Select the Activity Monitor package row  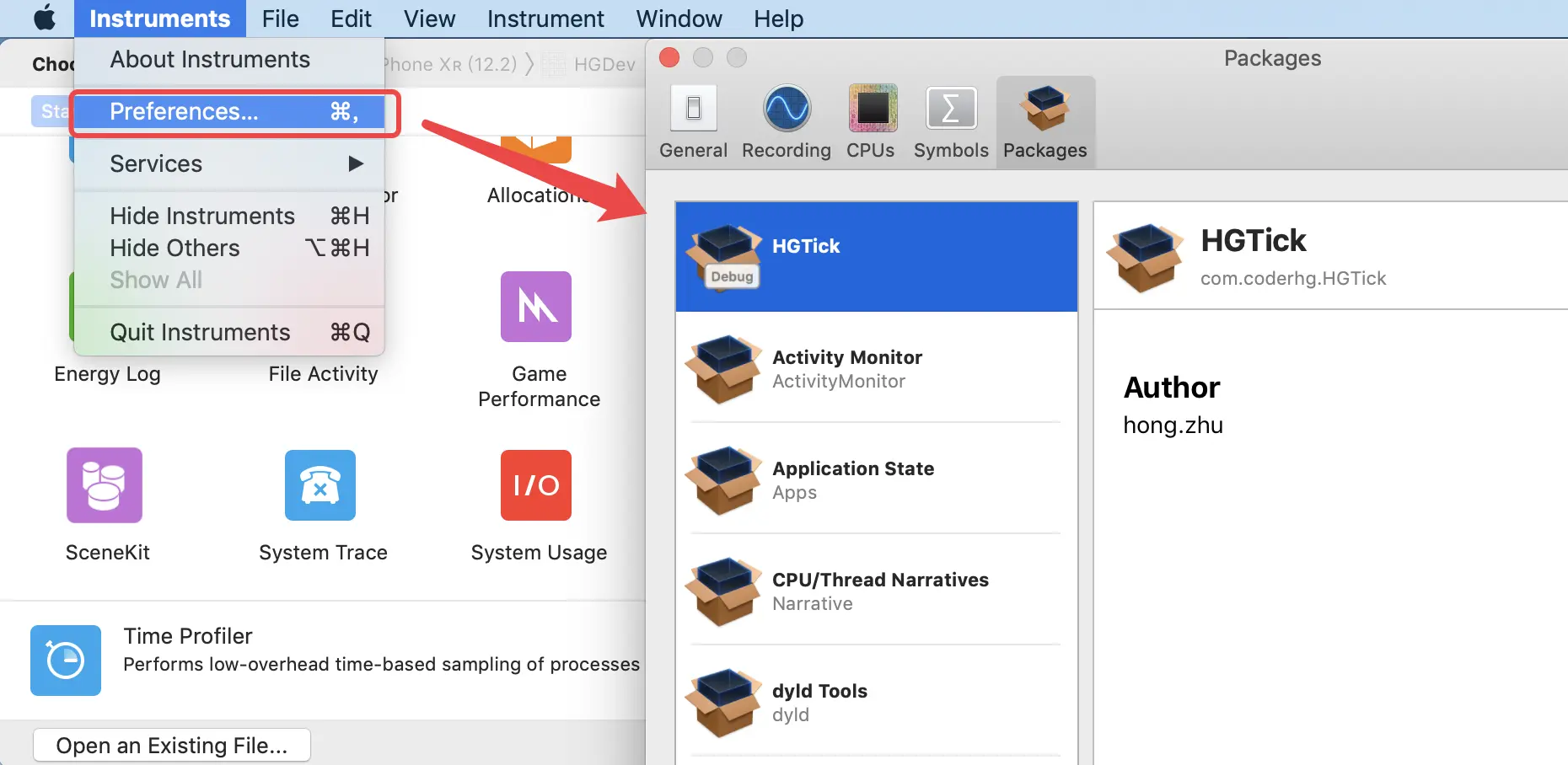pyautogui.click(x=877, y=369)
